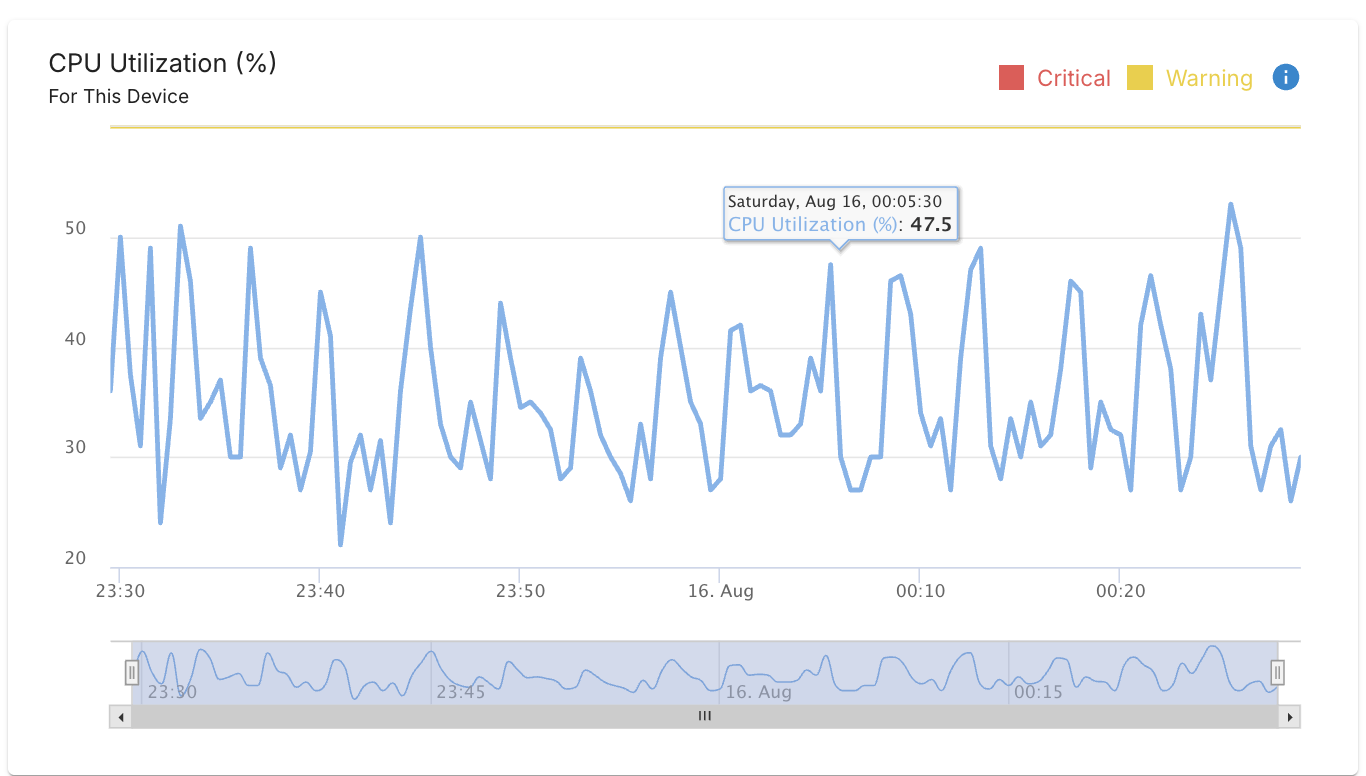Click the blue info icon
Viewport: 1366px width, 776px height.
1285,77
